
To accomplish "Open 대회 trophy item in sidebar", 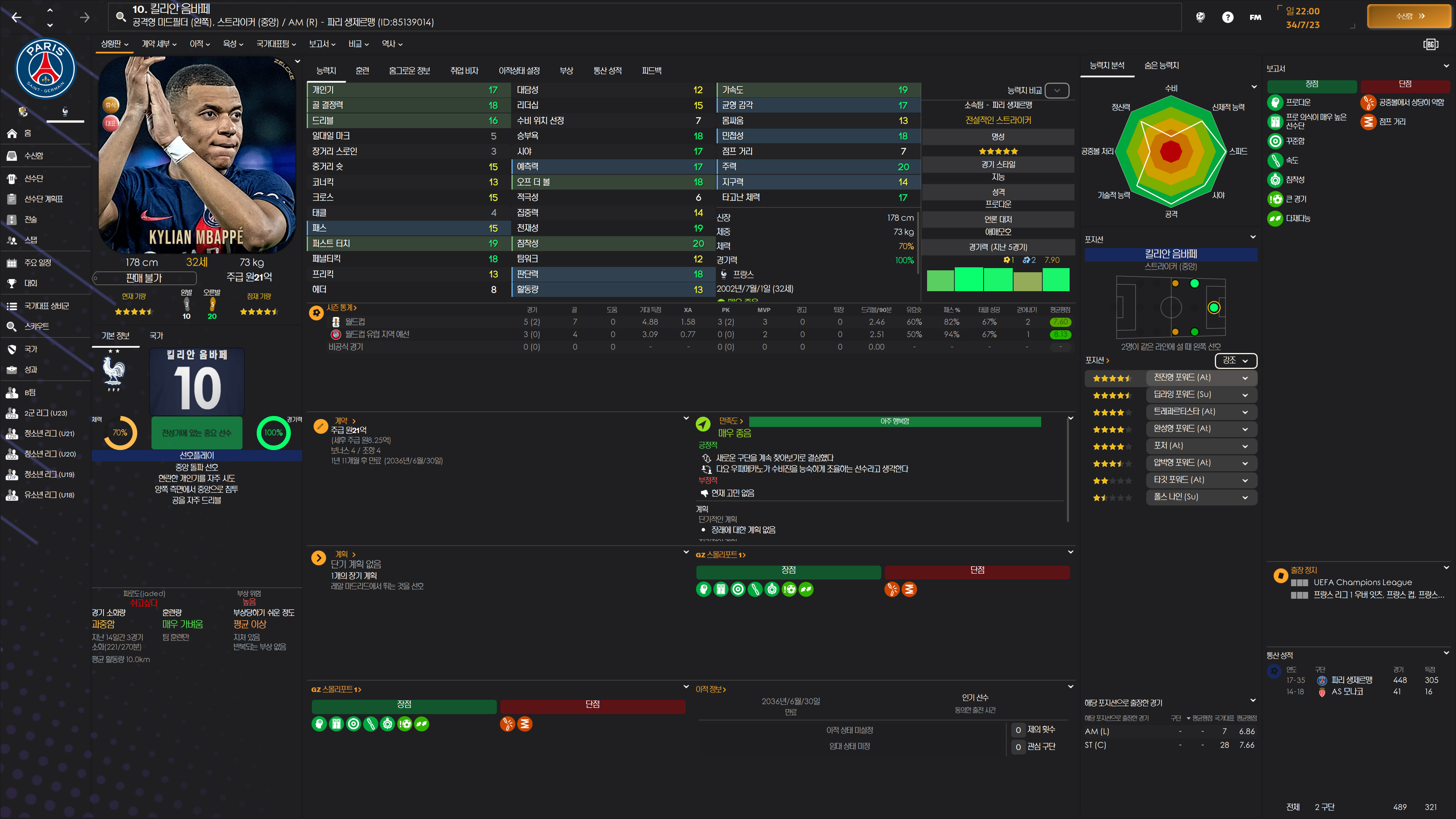I will [x=45, y=282].
